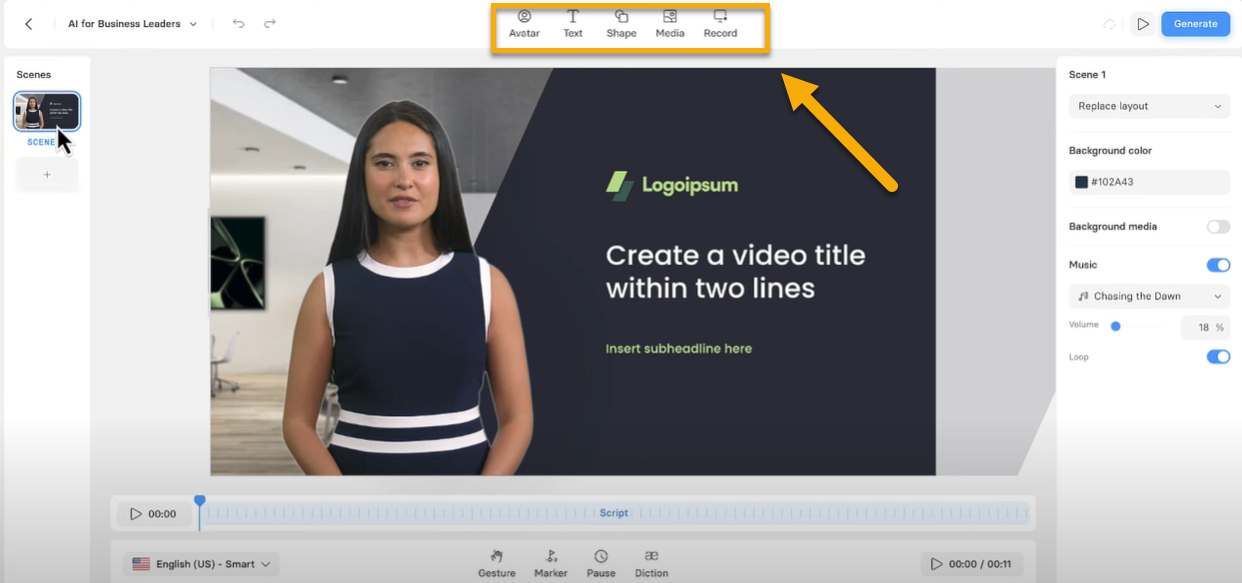Disable the Loop toggle
1242x583 pixels.
[1217, 357]
